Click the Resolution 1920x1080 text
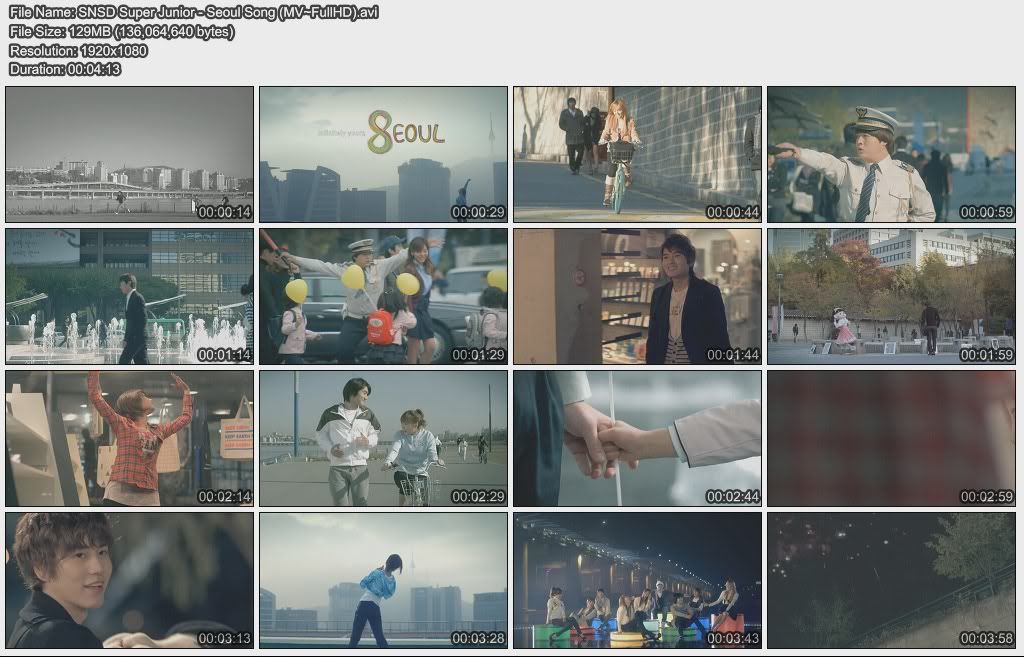 pos(78,50)
